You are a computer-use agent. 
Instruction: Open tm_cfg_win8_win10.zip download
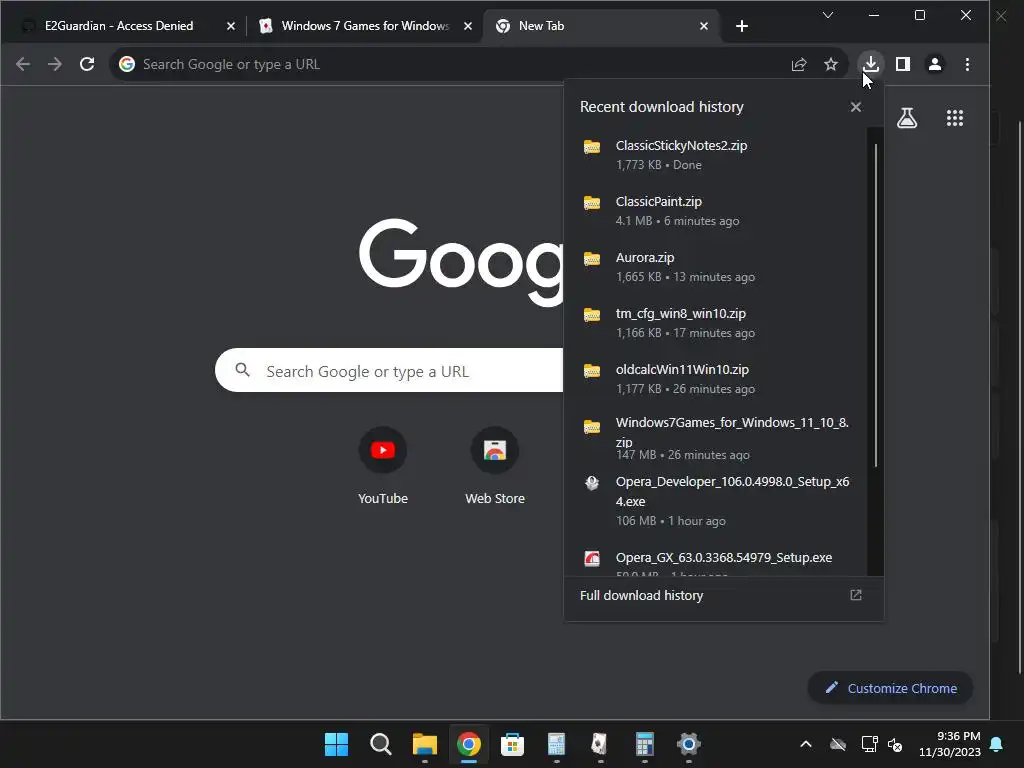[716, 323]
